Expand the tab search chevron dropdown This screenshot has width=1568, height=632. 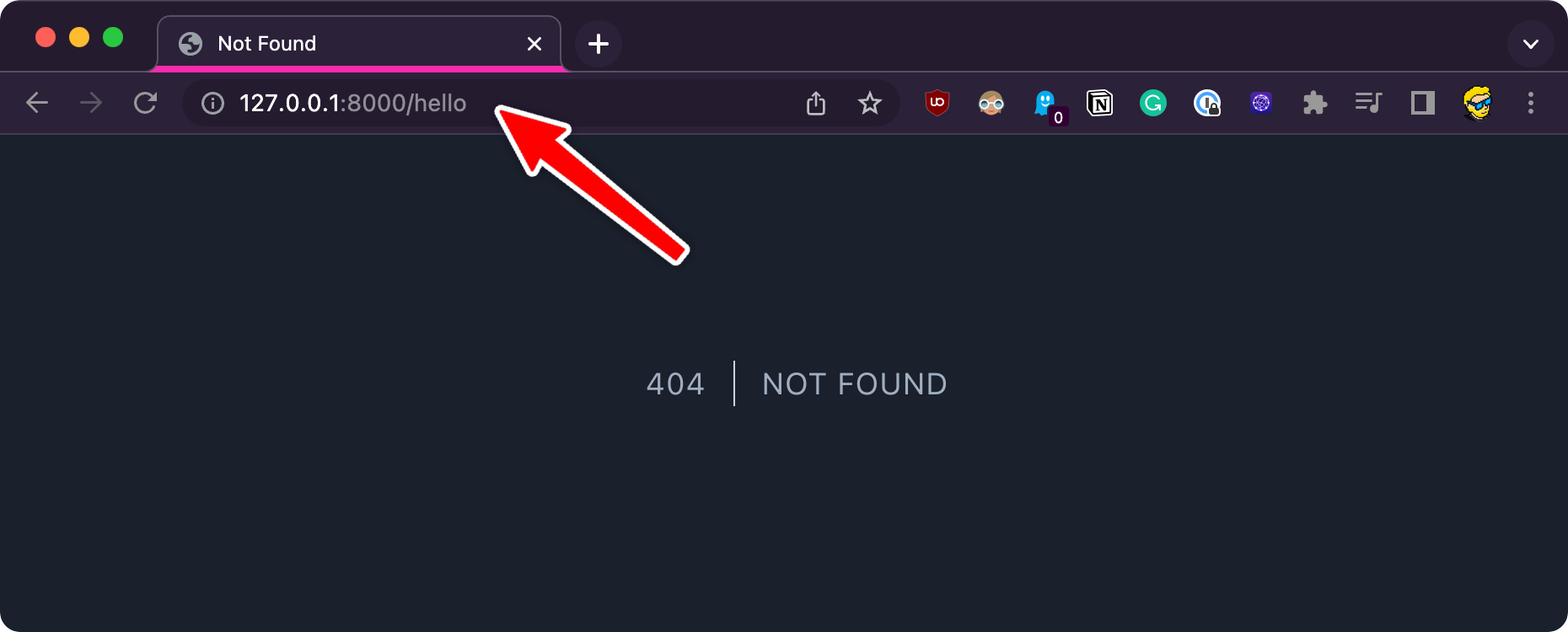1531,44
